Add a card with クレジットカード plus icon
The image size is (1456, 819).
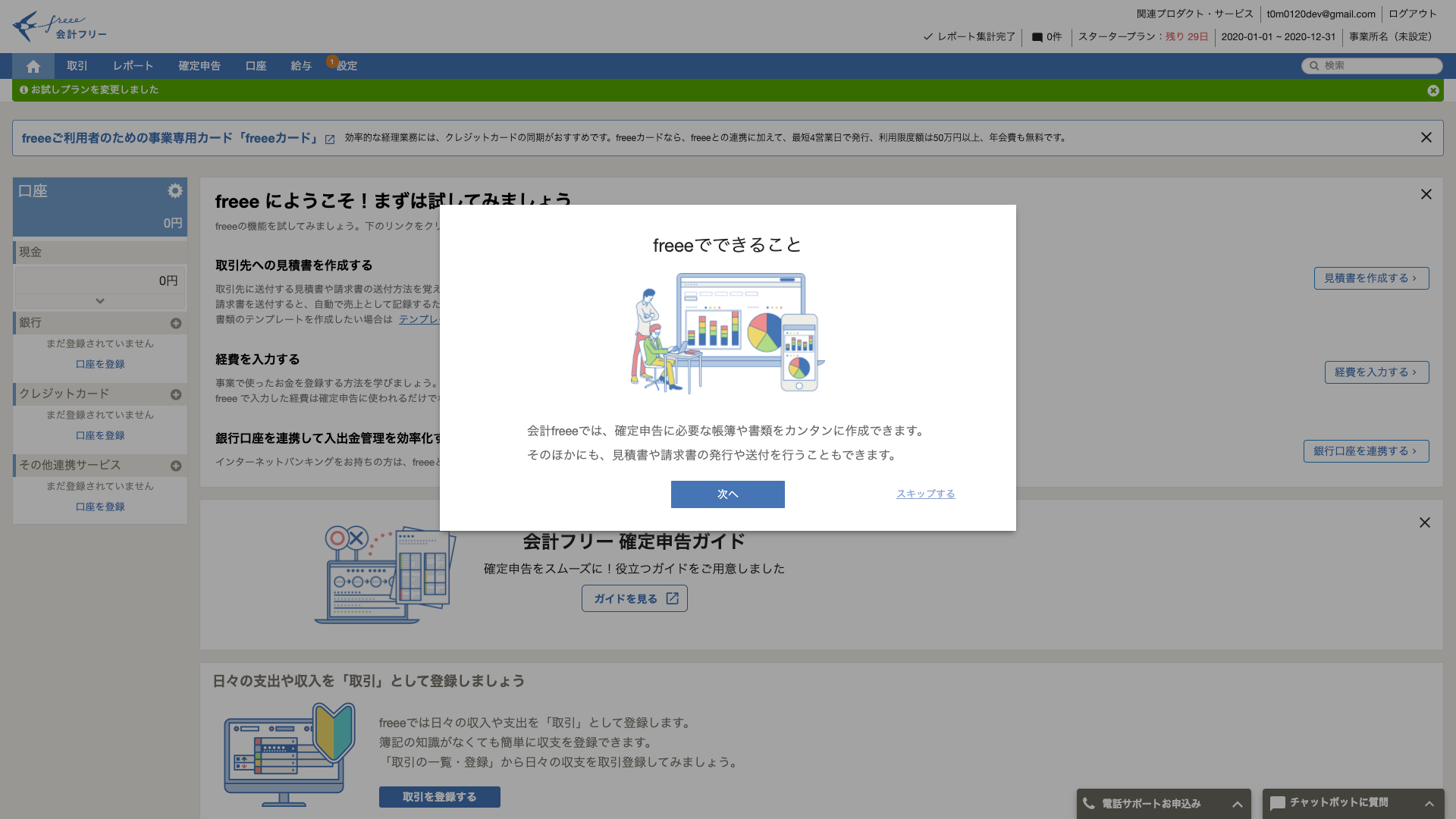[x=176, y=395]
